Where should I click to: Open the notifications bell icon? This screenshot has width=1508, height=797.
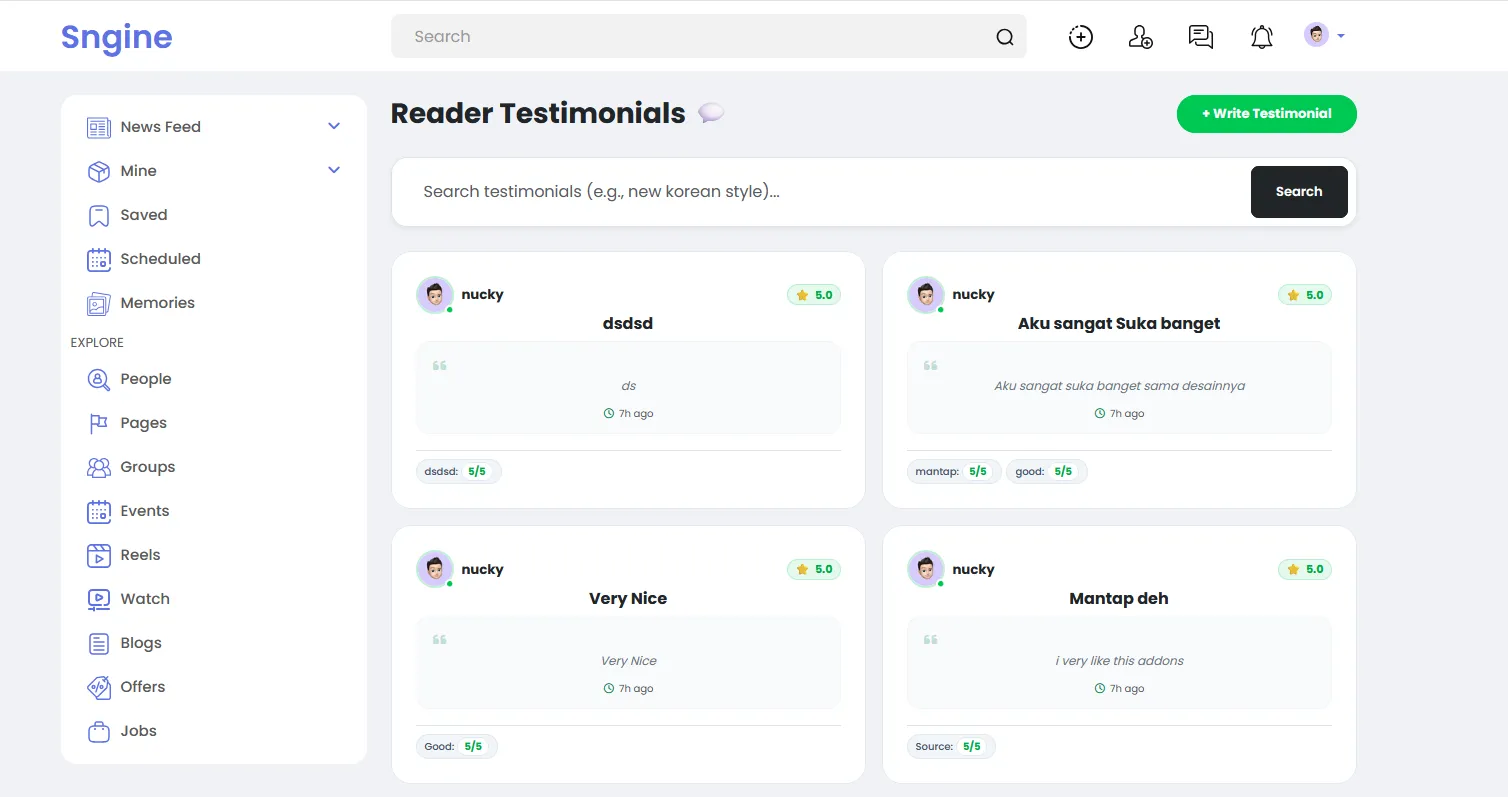1262,37
